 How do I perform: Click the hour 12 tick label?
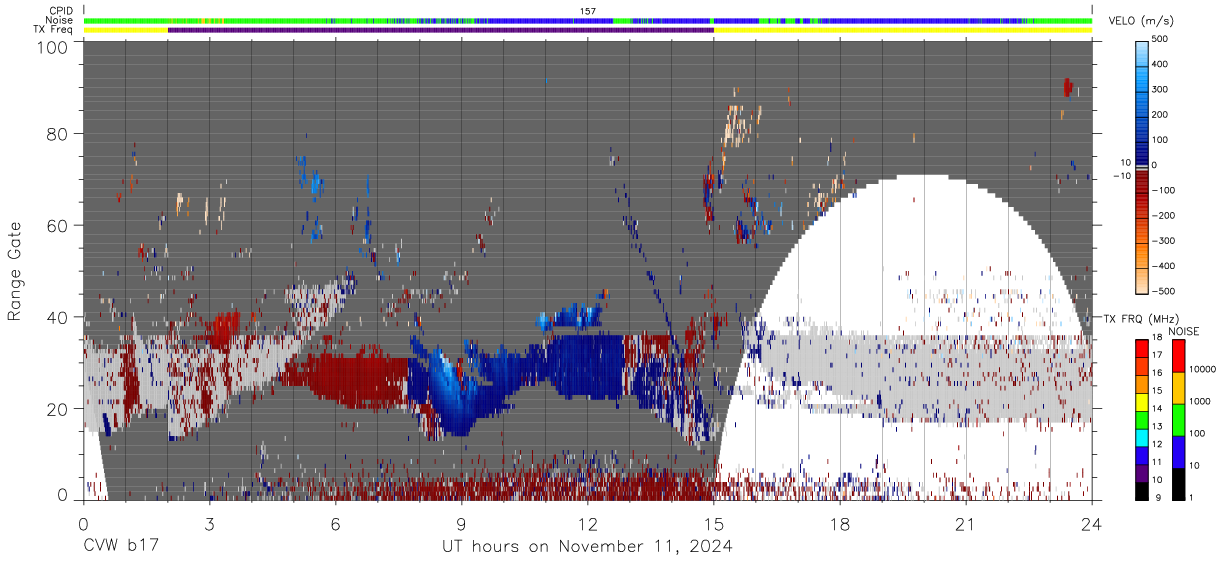[x=587, y=523]
